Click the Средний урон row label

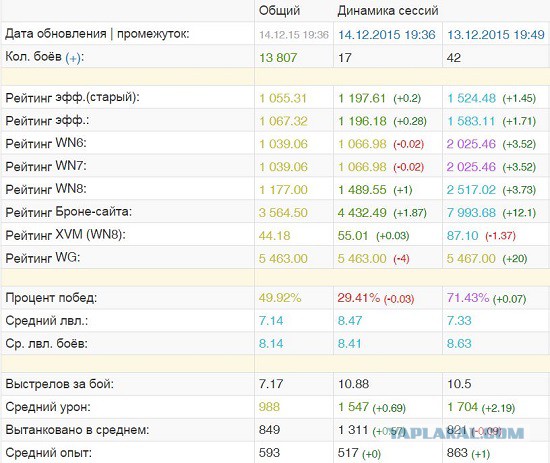48,407
